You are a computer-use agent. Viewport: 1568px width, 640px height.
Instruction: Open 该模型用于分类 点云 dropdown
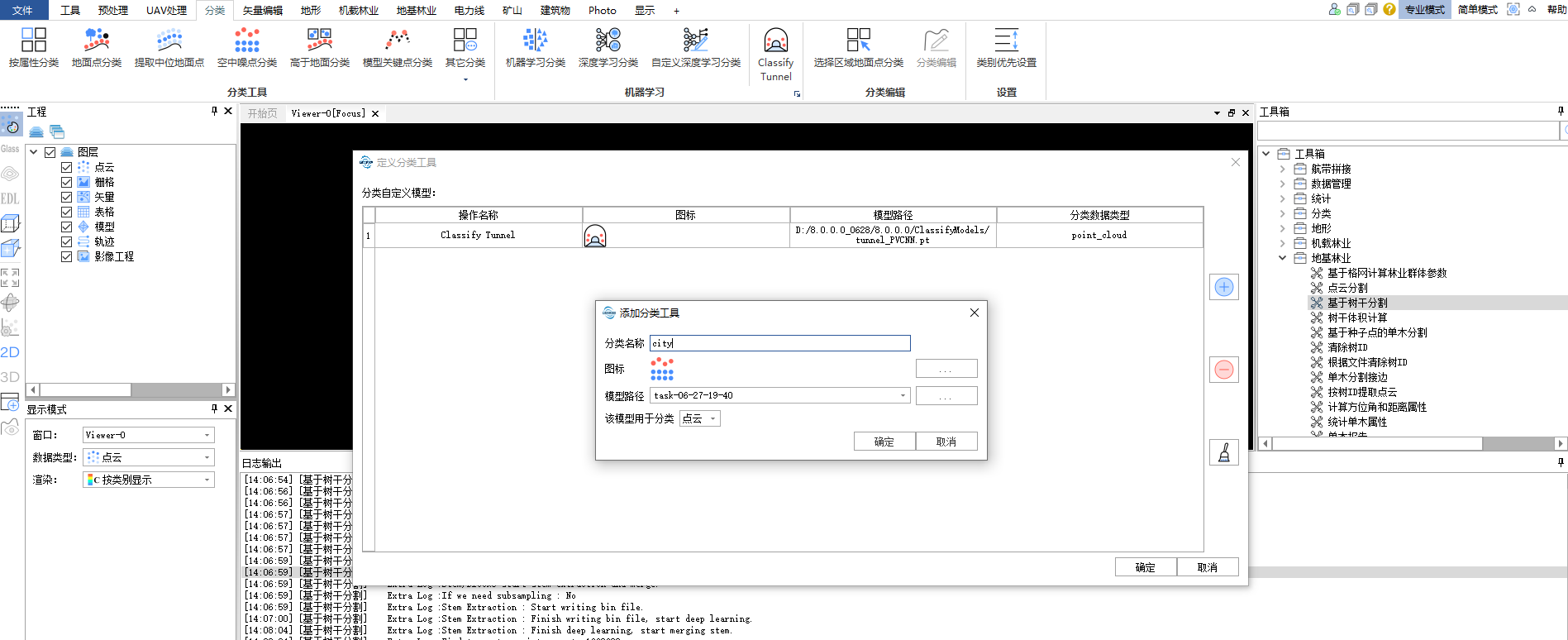[700, 418]
